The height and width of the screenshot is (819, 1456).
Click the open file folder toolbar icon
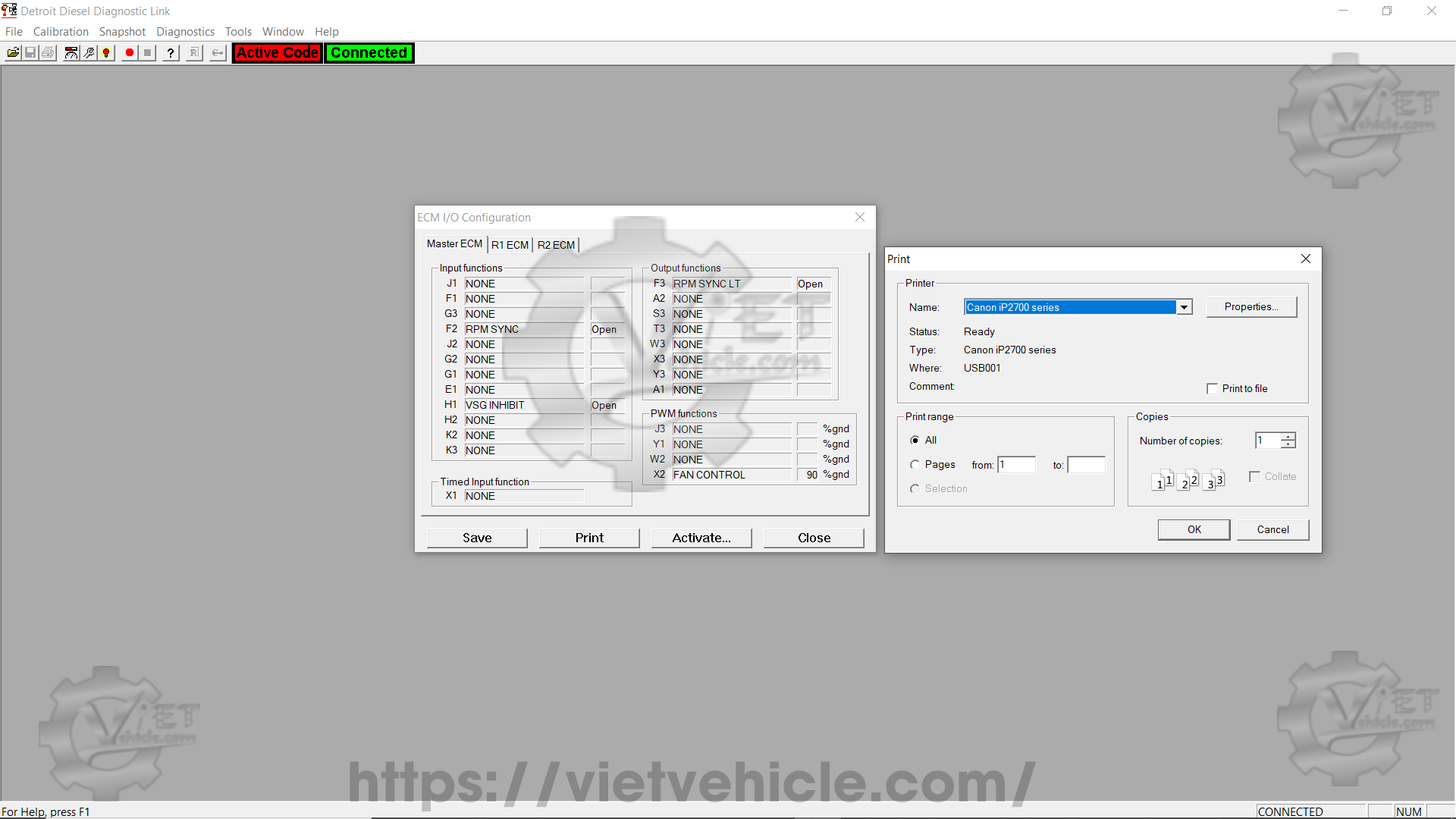click(13, 53)
